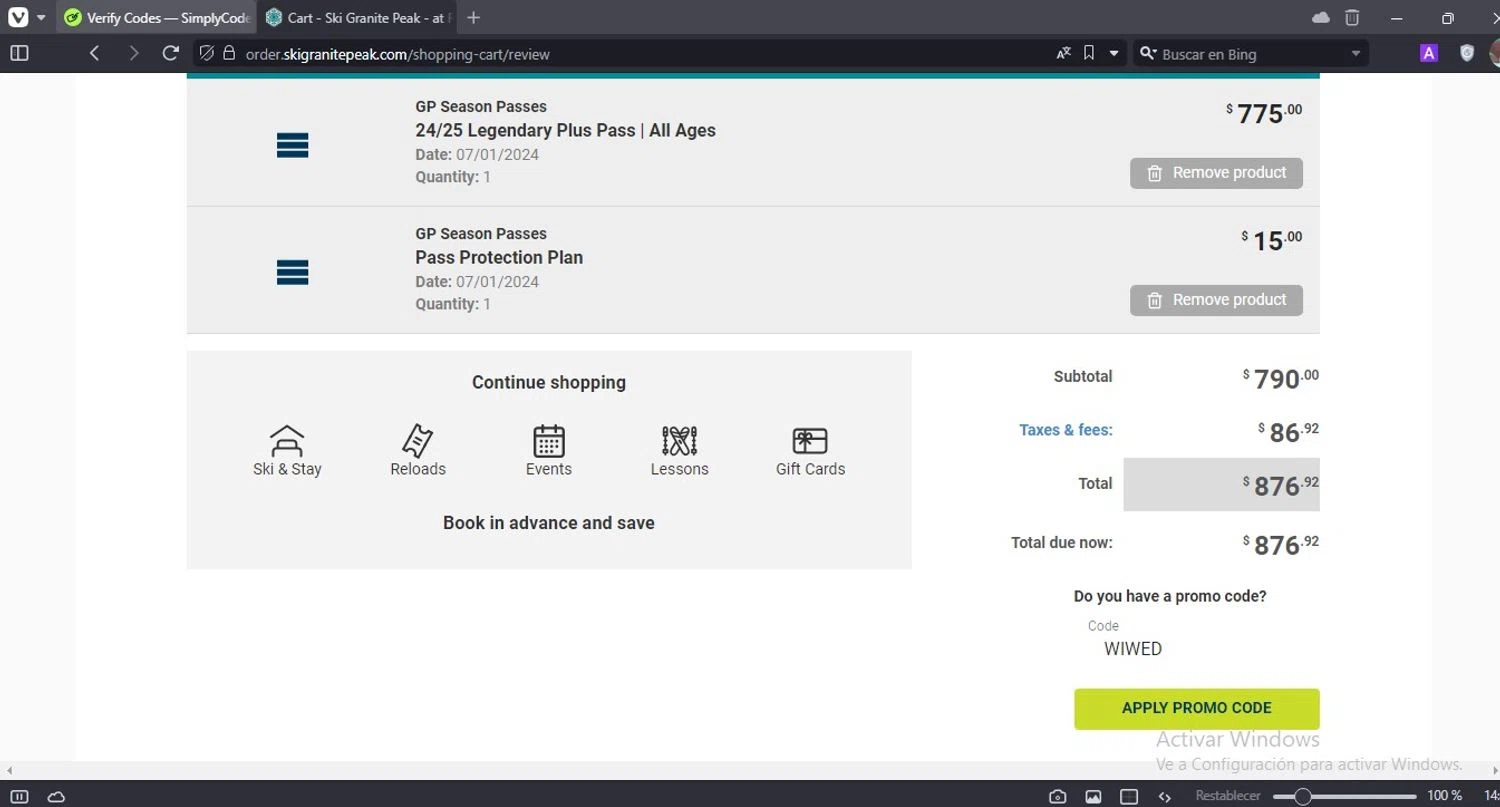
Task: Tile pages with the status bar square icon
Action: [1129, 797]
